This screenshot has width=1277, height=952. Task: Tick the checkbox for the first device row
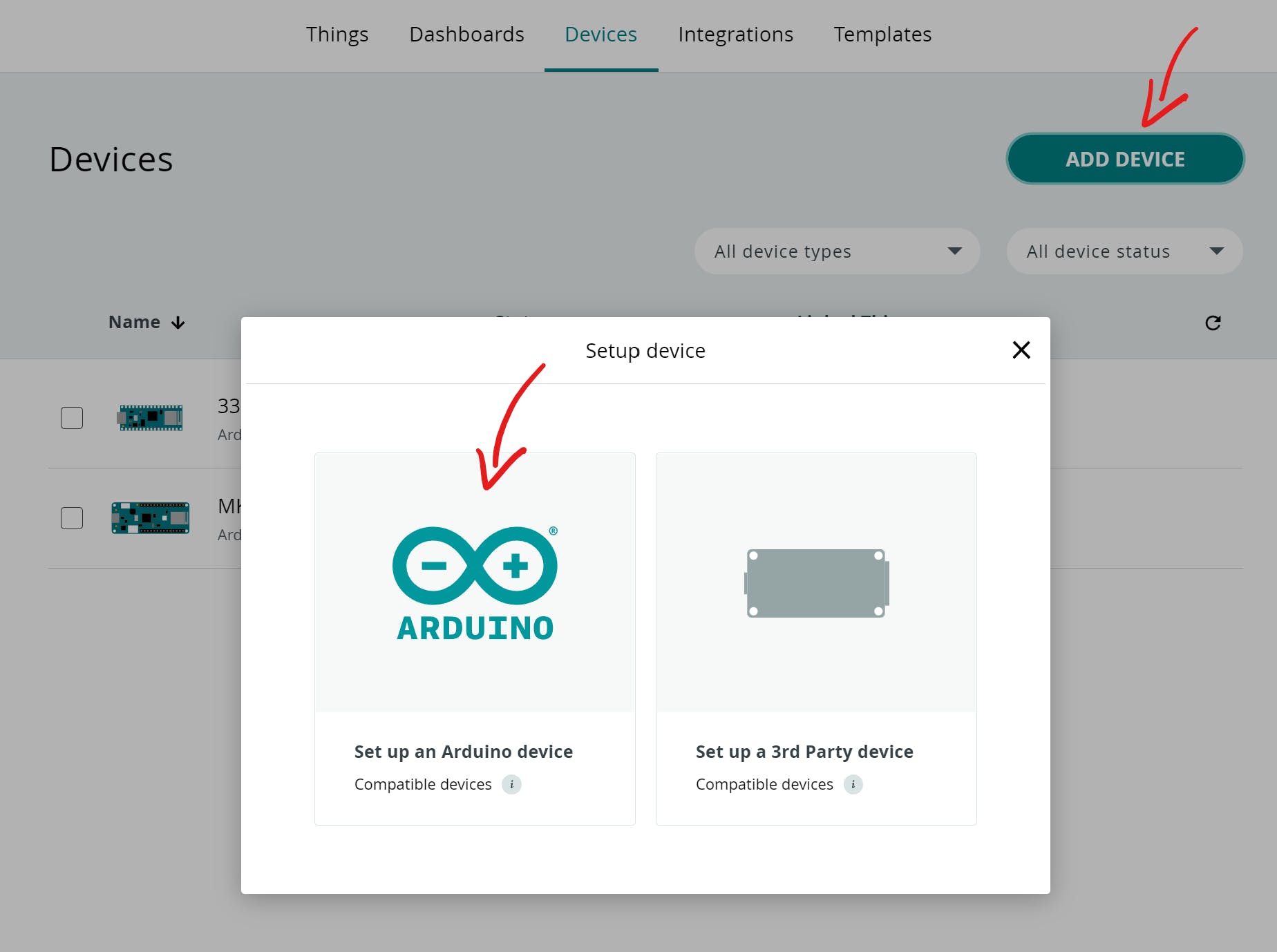click(x=72, y=418)
